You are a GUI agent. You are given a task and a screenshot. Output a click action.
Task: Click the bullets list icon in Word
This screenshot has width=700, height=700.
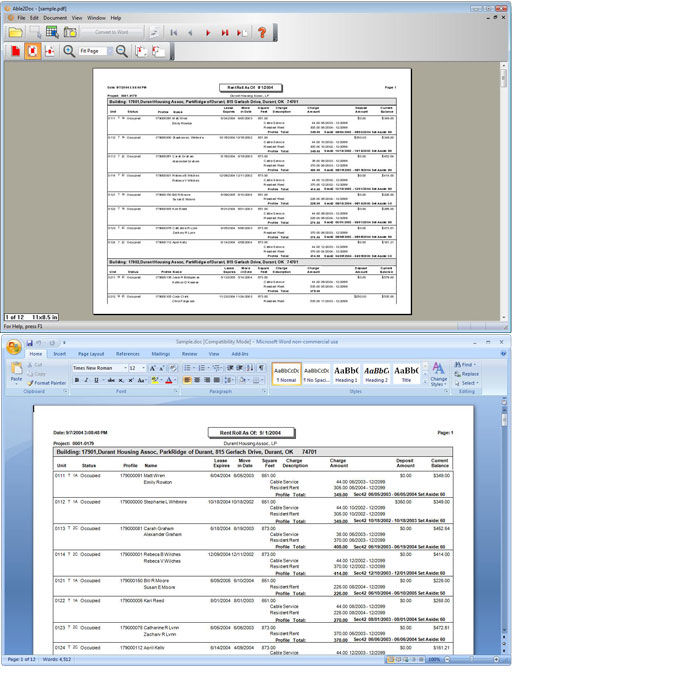[x=189, y=367]
